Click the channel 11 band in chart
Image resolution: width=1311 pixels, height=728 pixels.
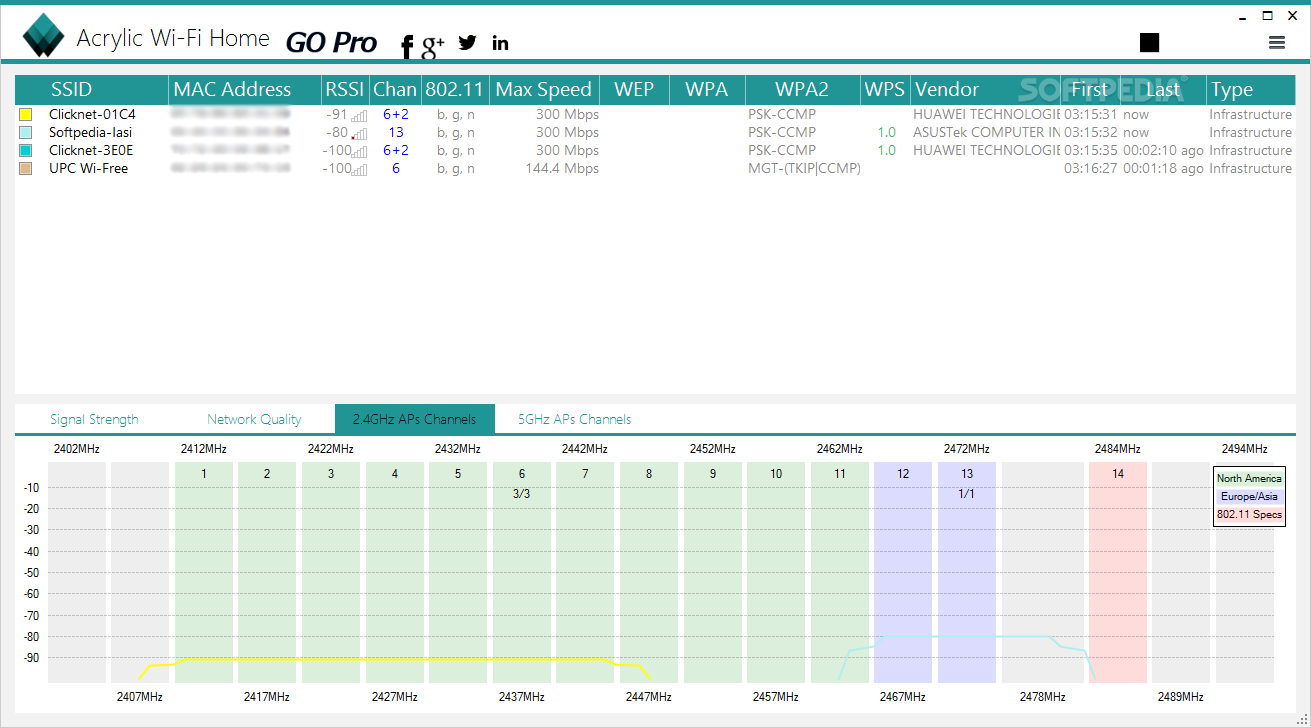840,572
